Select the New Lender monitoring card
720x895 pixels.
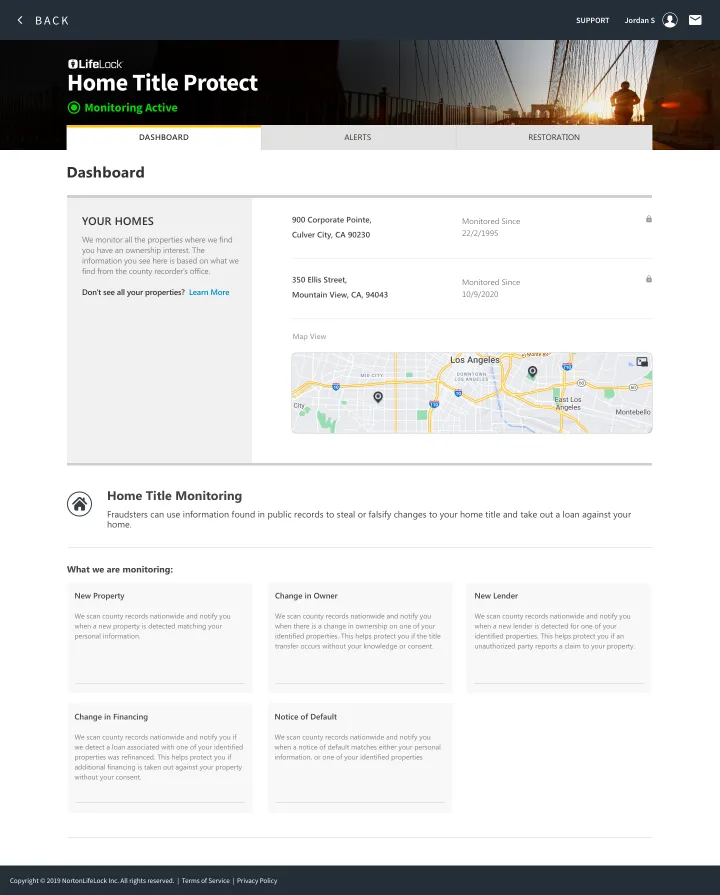point(559,638)
